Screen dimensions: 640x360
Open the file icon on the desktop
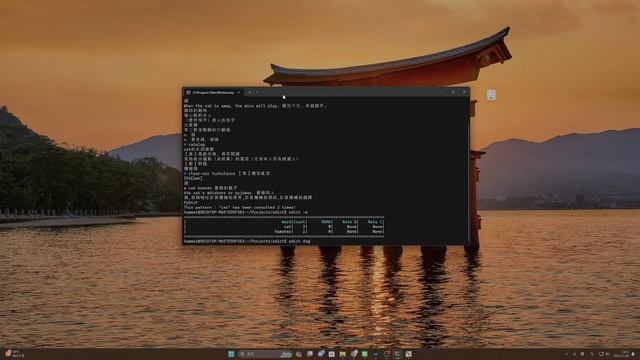click(491, 95)
